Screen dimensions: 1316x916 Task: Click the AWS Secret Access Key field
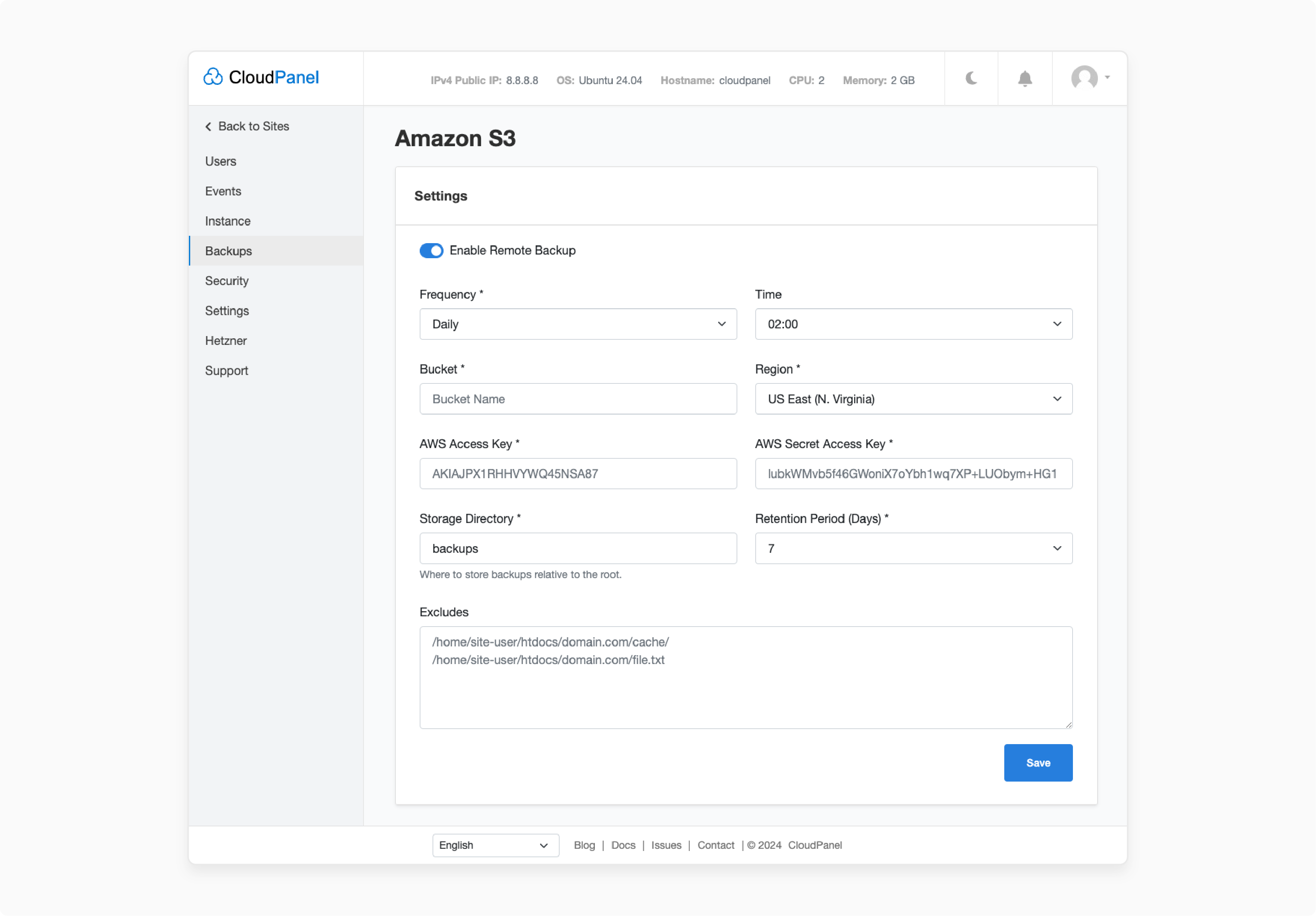click(914, 474)
